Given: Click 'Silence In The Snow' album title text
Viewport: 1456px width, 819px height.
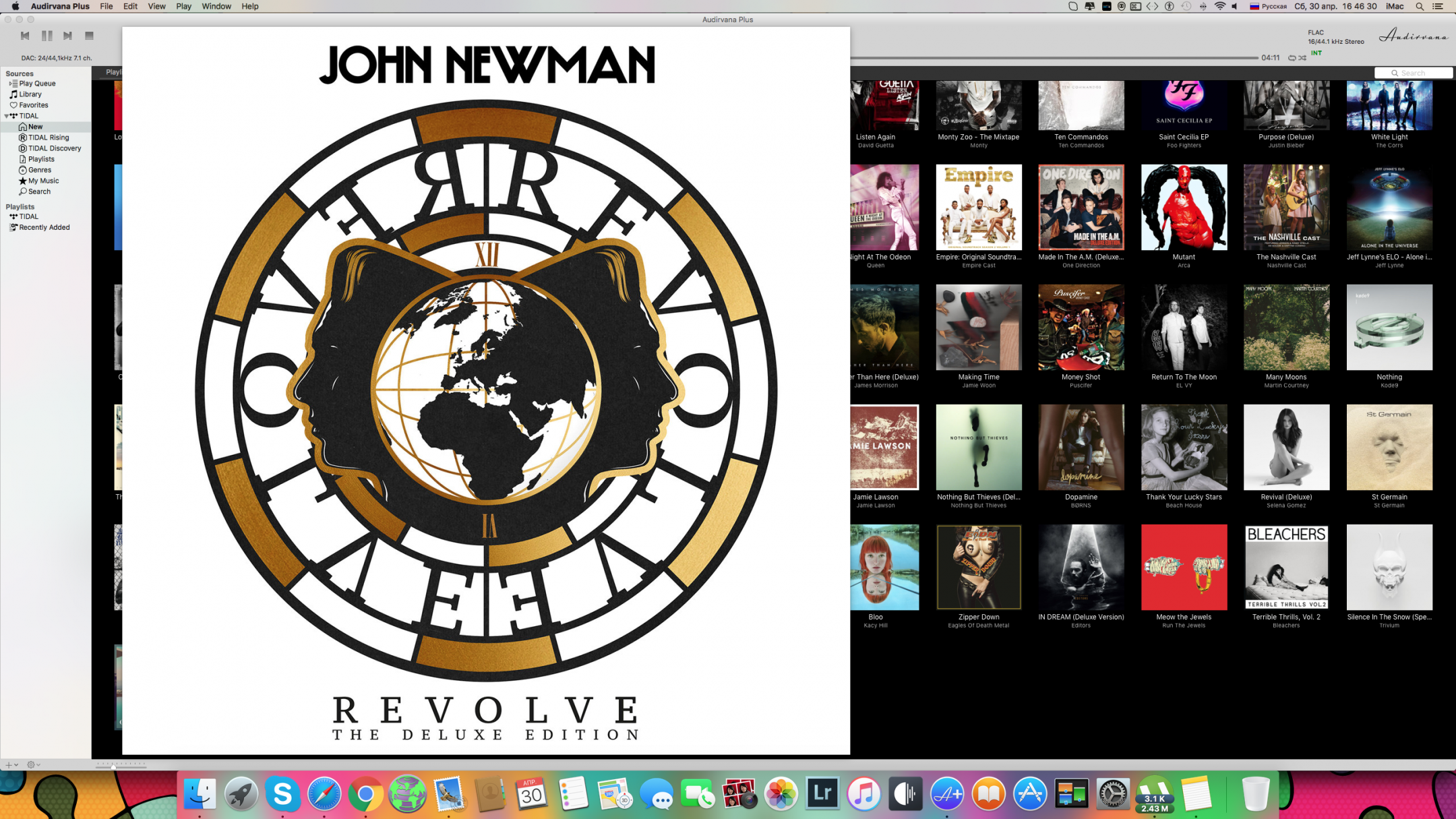Looking at the screenshot, I should pyautogui.click(x=1389, y=617).
